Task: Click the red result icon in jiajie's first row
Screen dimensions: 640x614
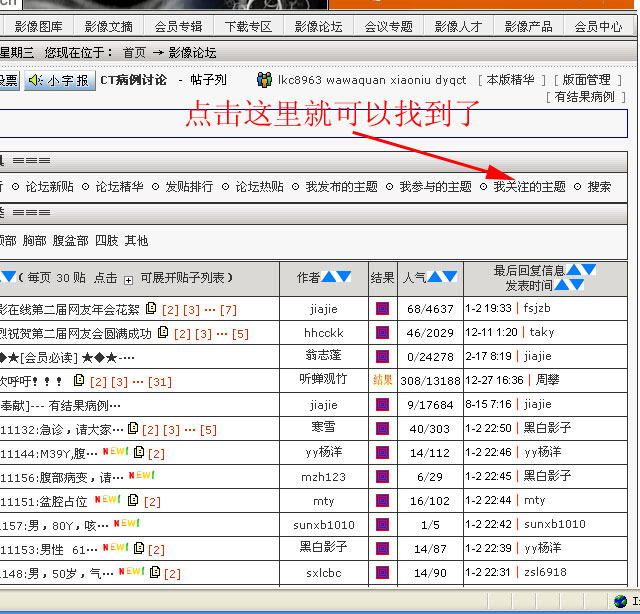Action: coord(382,309)
